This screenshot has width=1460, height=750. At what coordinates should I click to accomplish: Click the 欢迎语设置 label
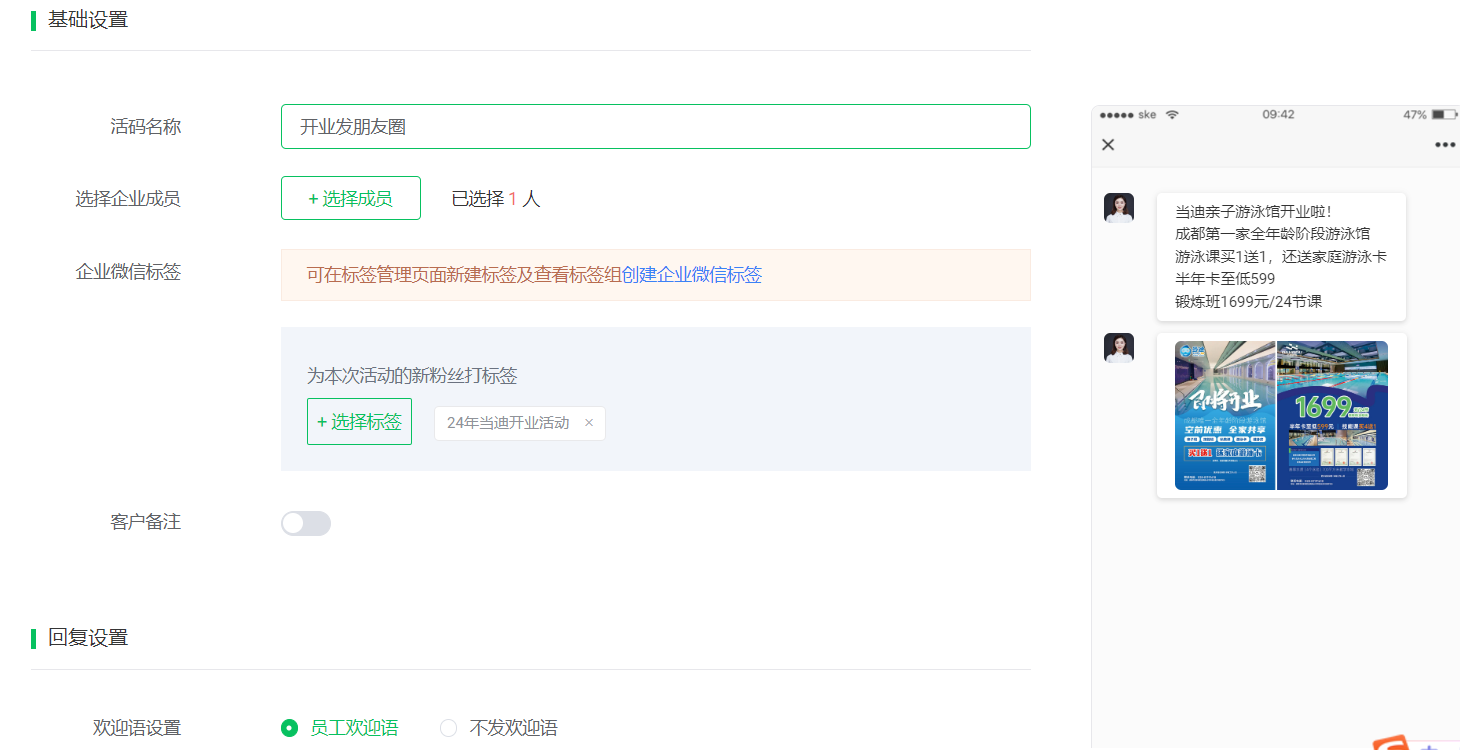click(137, 728)
